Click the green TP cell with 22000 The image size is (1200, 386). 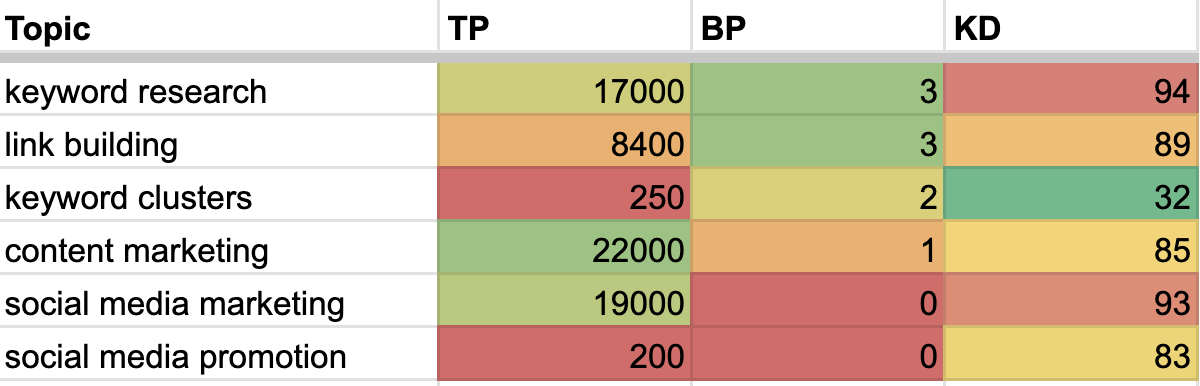click(x=564, y=251)
